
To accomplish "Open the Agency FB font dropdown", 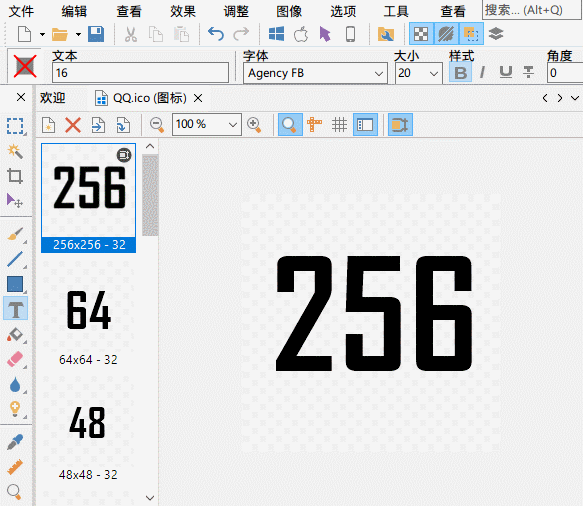I will (x=315, y=73).
